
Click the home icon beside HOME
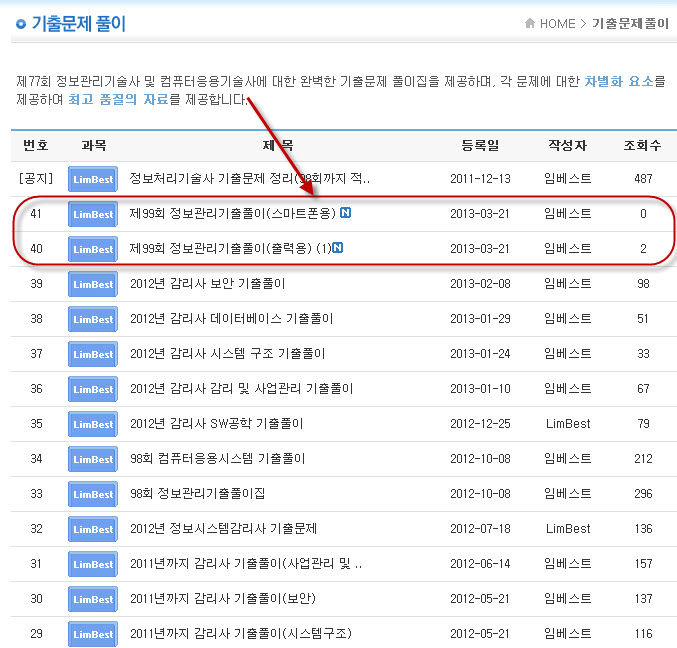530,23
